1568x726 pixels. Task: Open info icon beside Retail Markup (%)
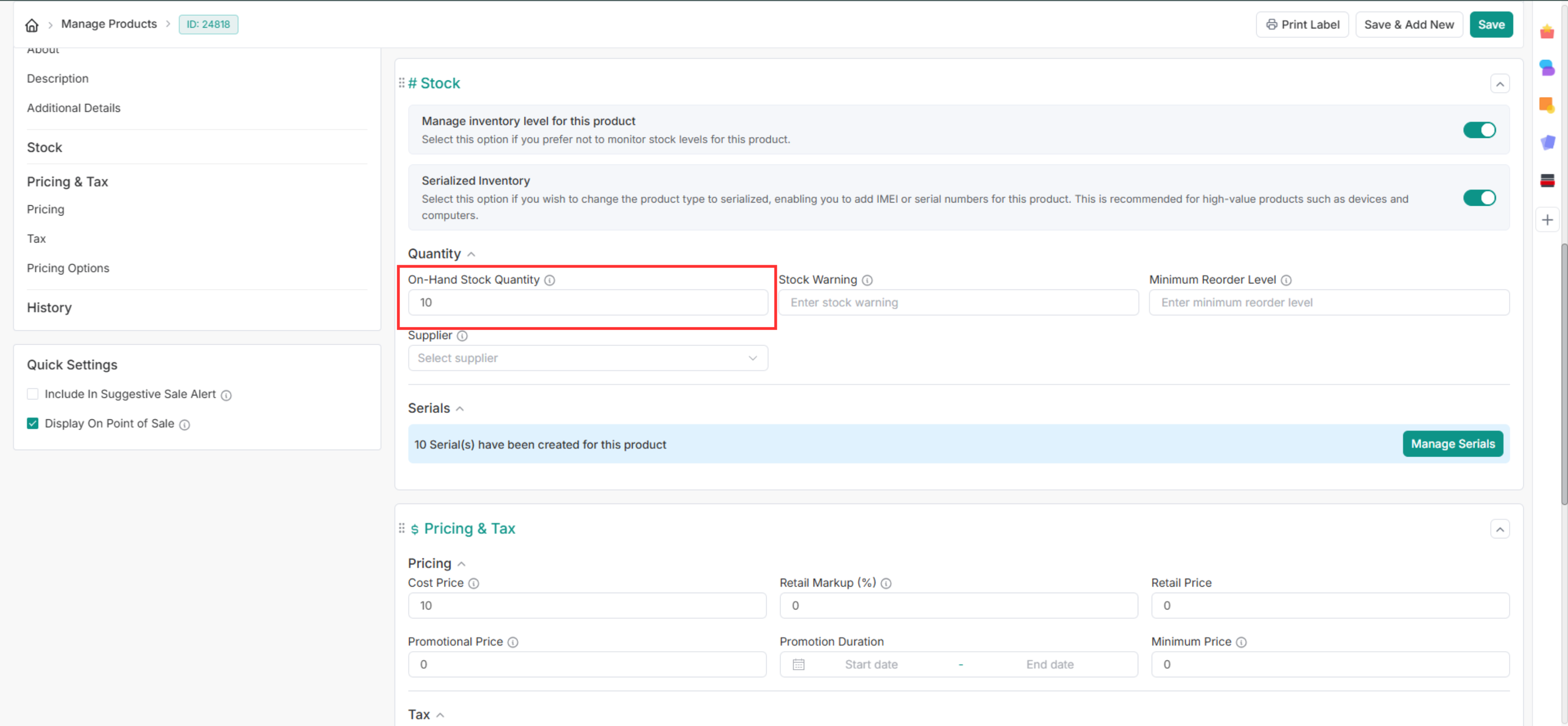pyautogui.click(x=886, y=583)
